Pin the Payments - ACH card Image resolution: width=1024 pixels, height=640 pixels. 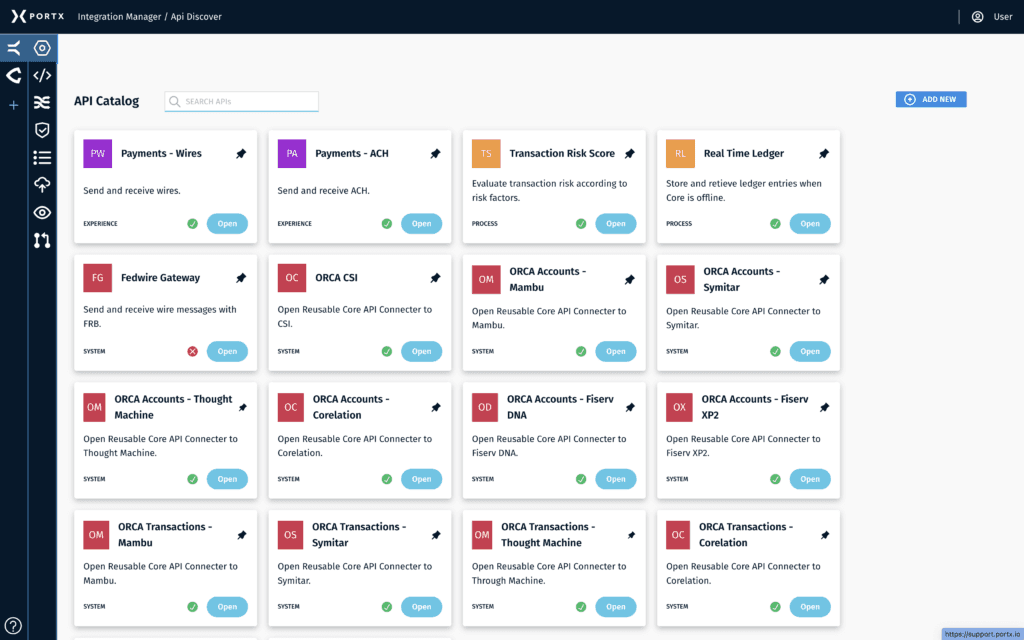click(435, 153)
